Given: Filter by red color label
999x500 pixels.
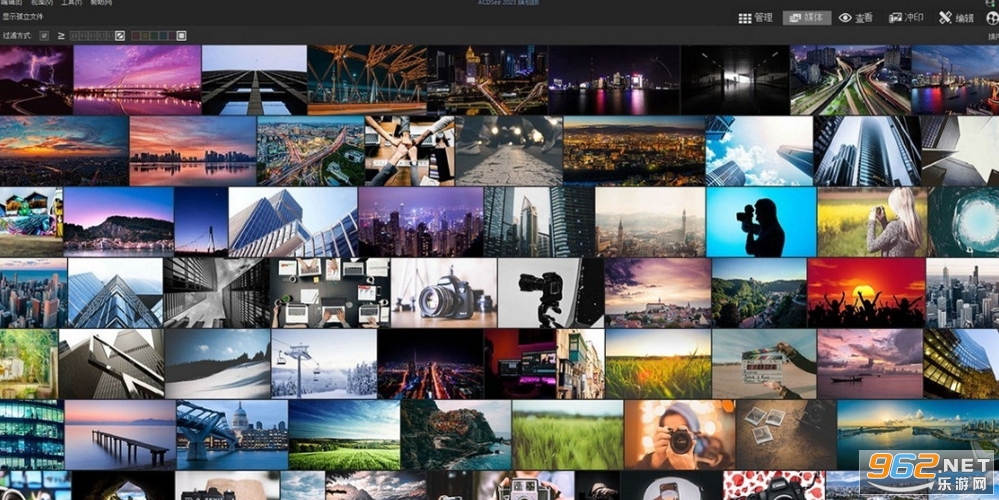Looking at the screenshot, I should tap(136, 36).
